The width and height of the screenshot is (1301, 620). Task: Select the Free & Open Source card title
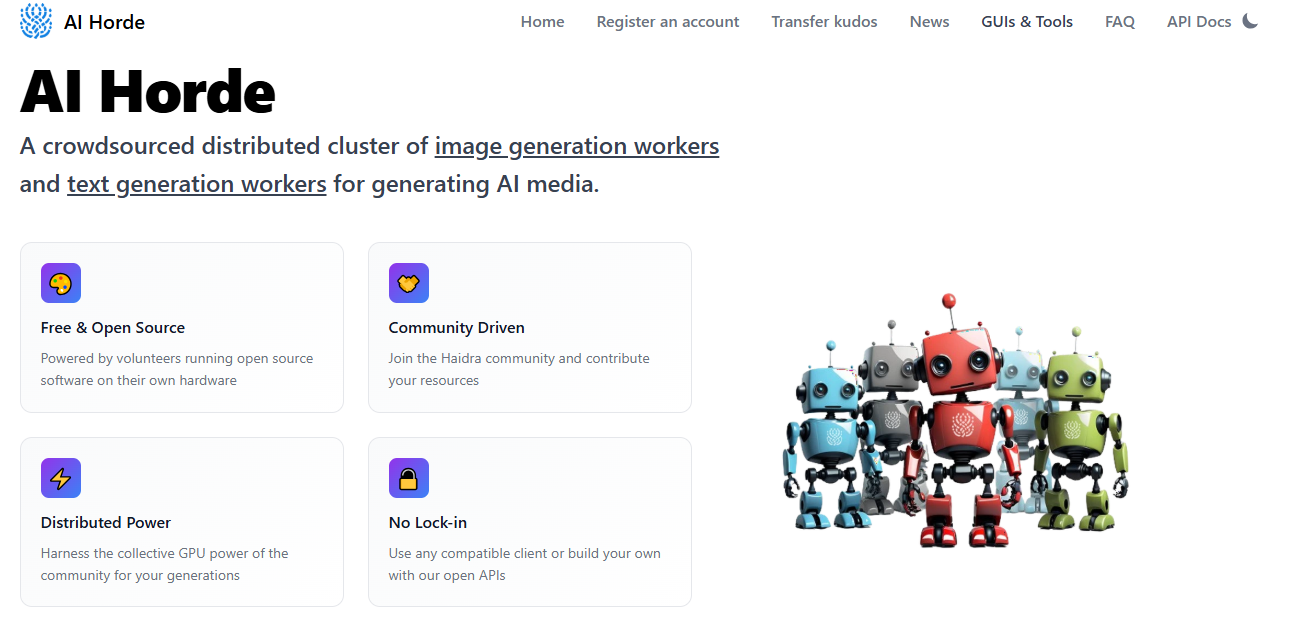(113, 328)
